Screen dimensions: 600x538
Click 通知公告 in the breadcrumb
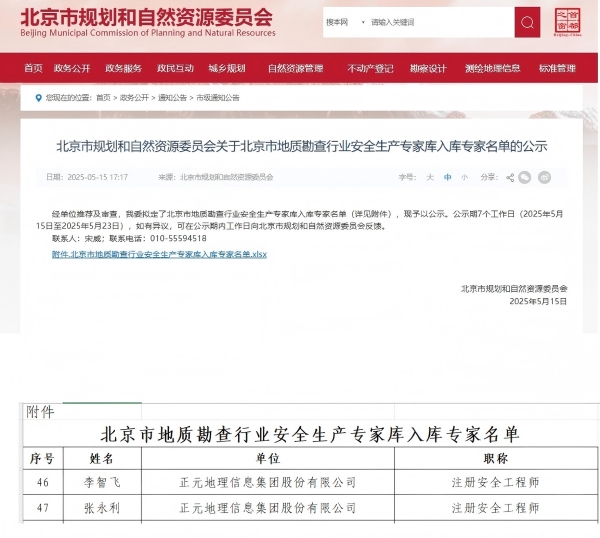[x=172, y=98]
